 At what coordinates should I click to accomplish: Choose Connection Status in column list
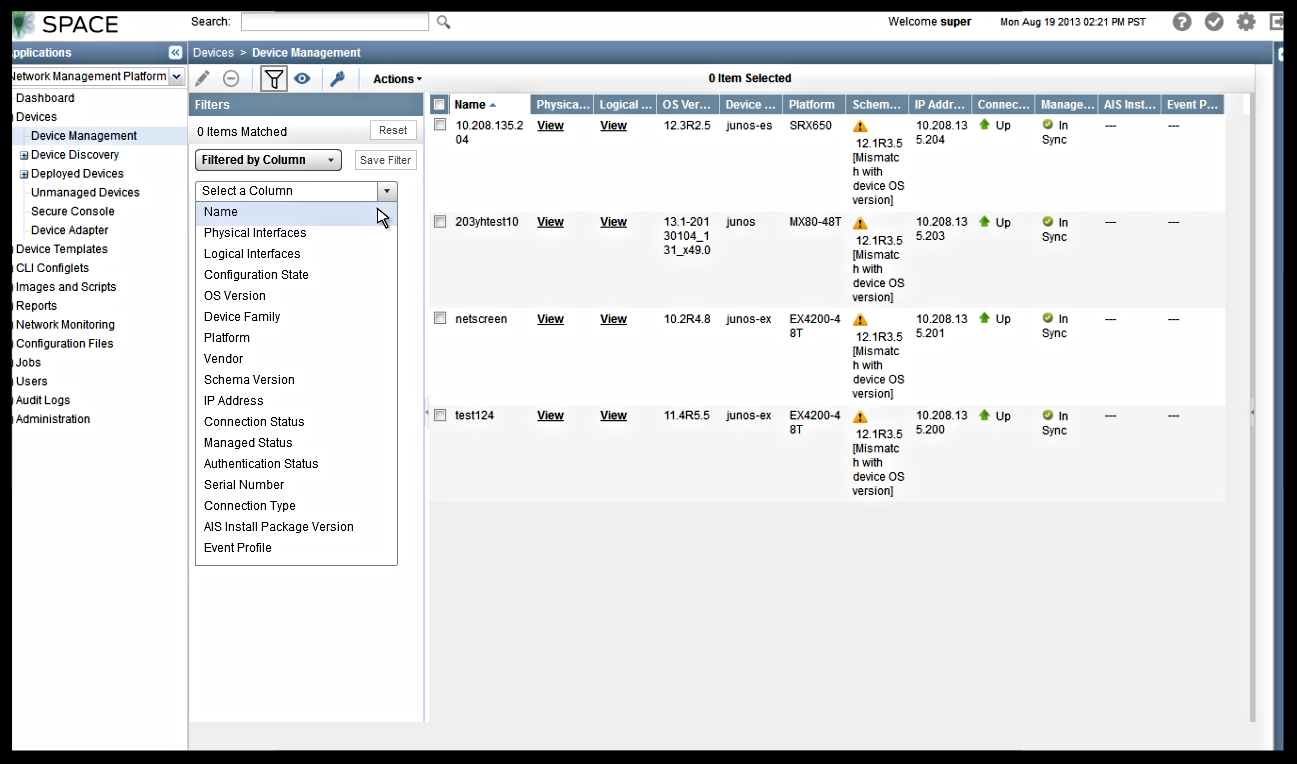(x=296, y=422)
